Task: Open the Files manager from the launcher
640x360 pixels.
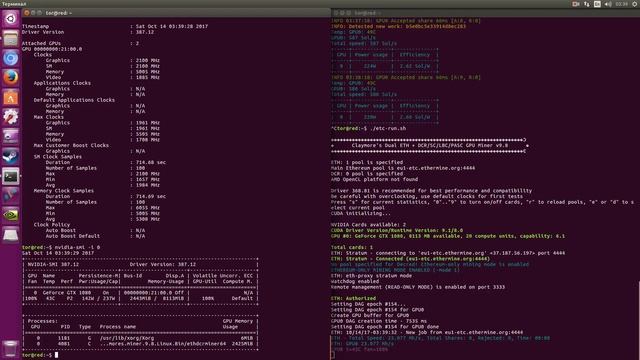Action: pyautogui.click(x=11, y=39)
